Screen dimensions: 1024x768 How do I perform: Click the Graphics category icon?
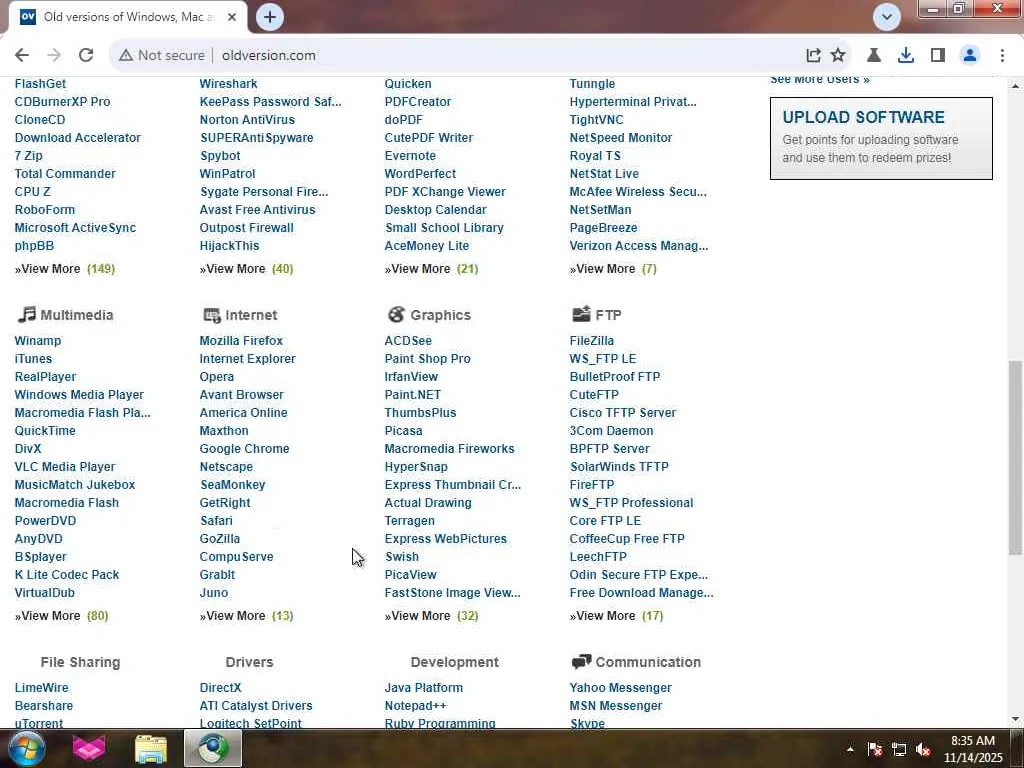pyautogui.click(x=396, y=315)
